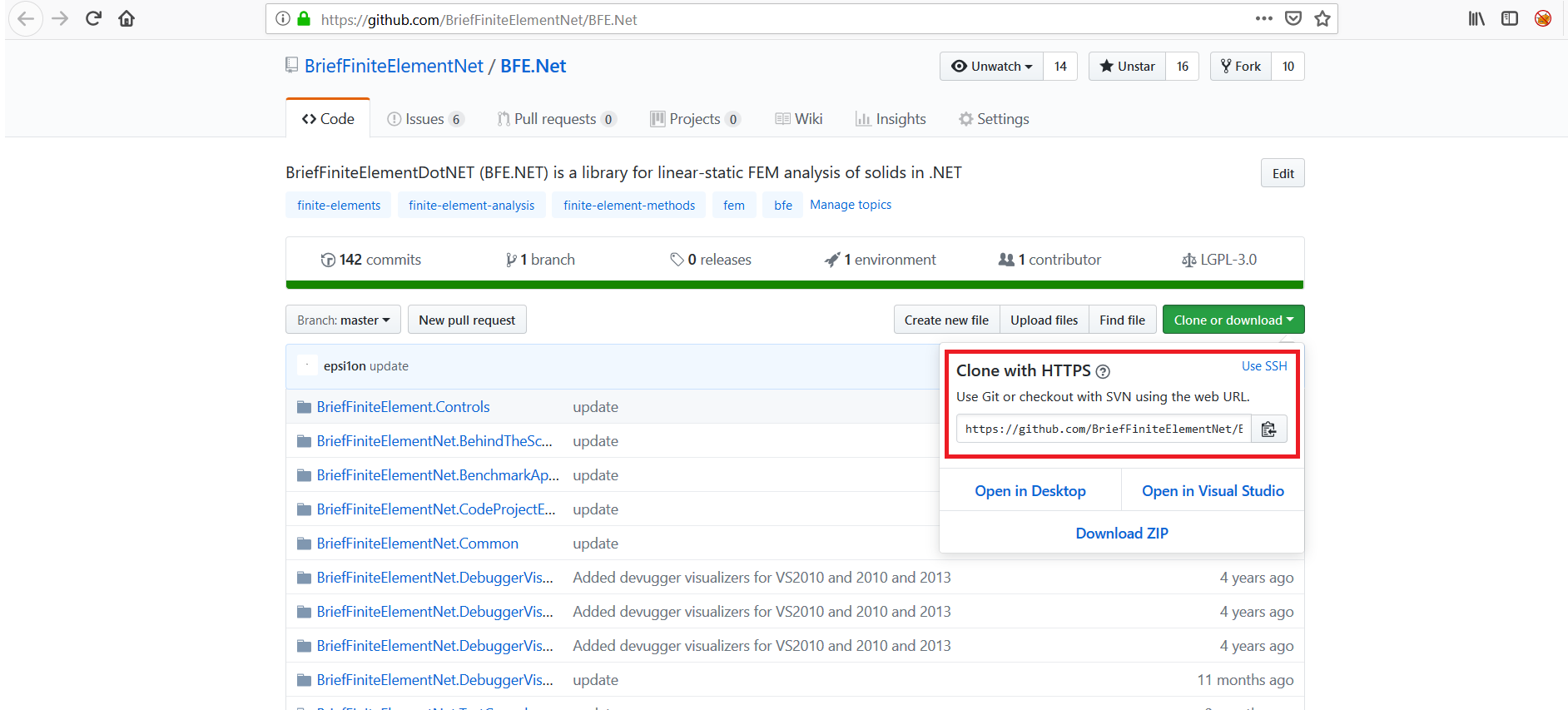Switch to the Code tab

click(328, 119)
